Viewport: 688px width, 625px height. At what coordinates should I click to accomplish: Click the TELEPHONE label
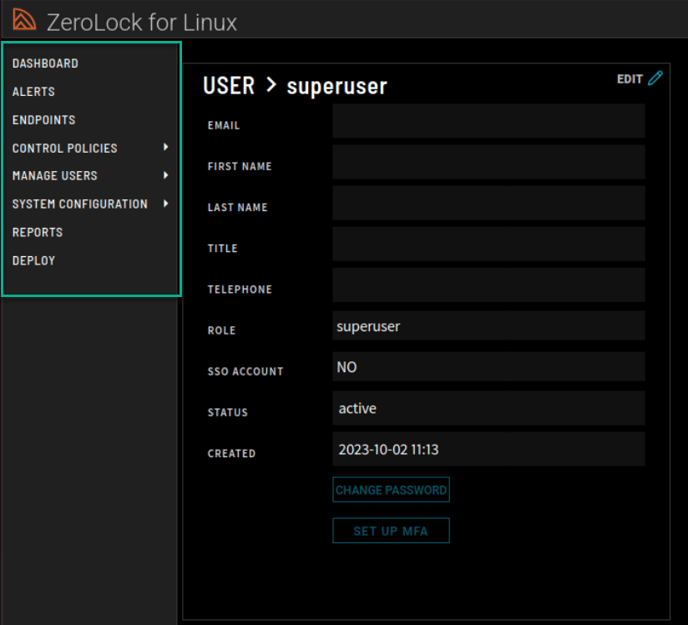click(x=240, y=289)
